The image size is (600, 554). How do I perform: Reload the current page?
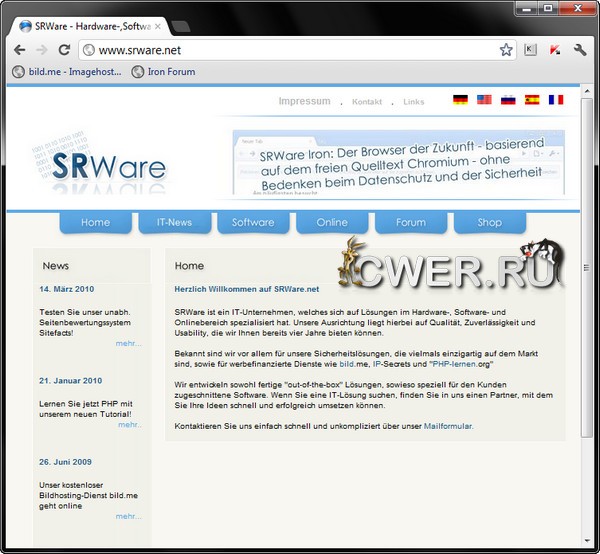point(64,49)
